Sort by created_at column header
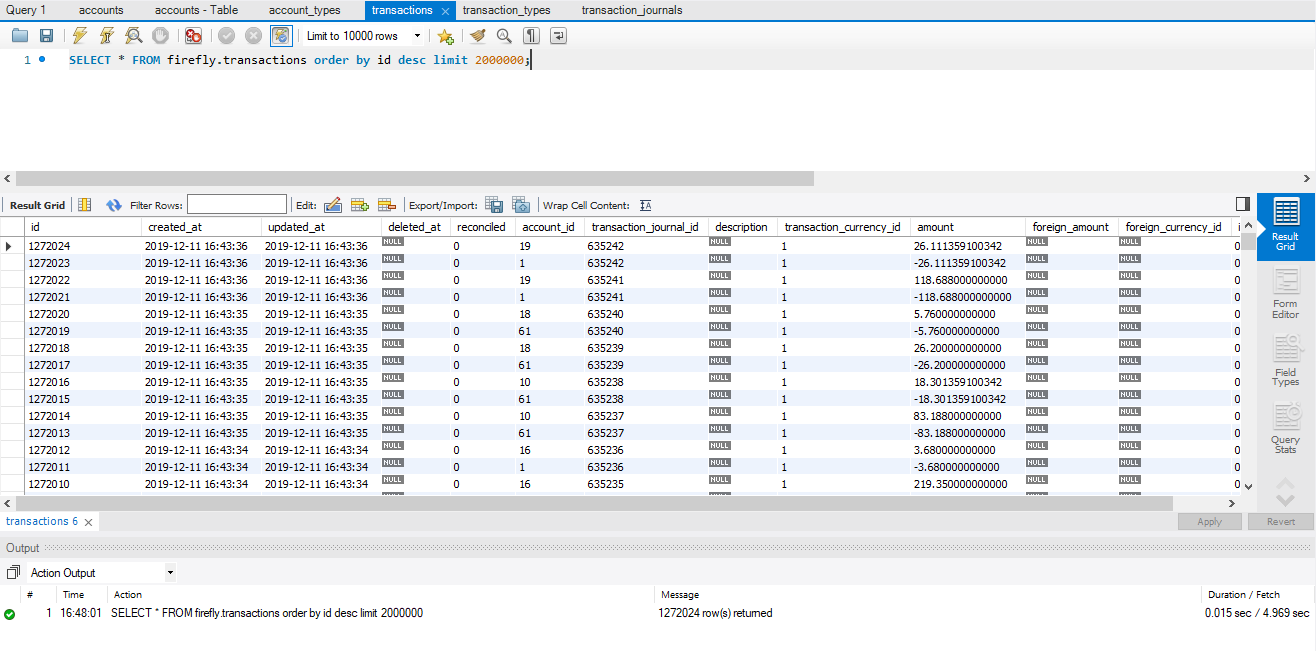The height and width of the screenshot is (651, 1316). pos(201,227)
